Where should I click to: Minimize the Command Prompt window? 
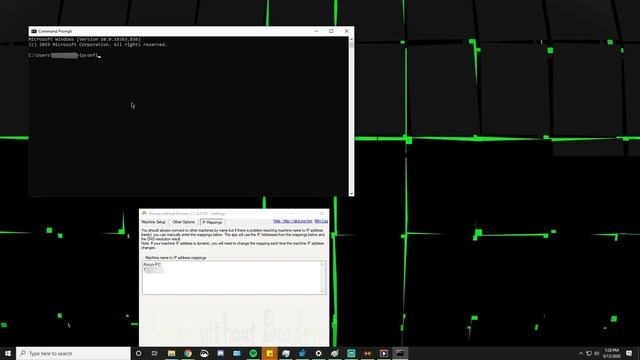pyautogui.click(x=316, y=31)
